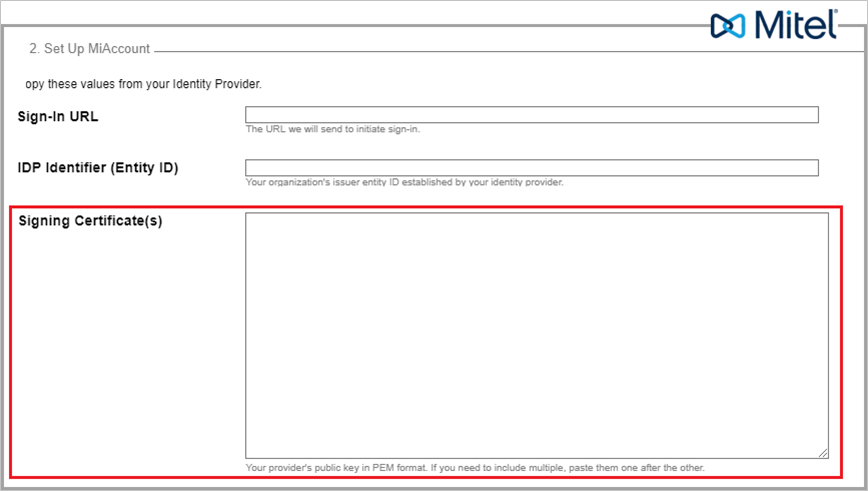Select the 'IDP Identifier (Entity ID)' label

[x=97, y=168]
